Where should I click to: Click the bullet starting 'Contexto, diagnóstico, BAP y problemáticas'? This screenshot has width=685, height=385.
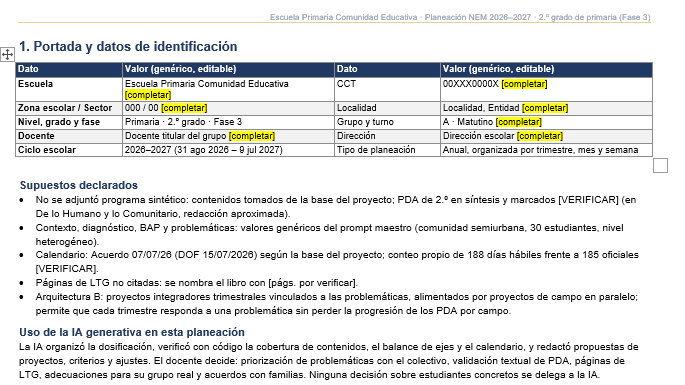(x=330, y=235)
